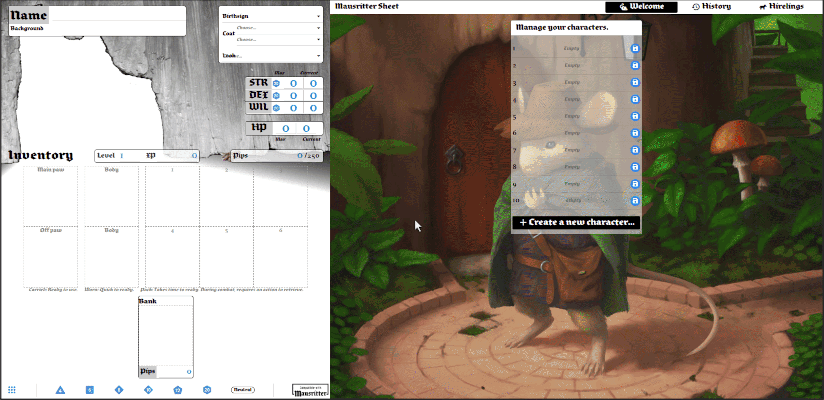Open the Birthsign dropdown

[271, 16]
